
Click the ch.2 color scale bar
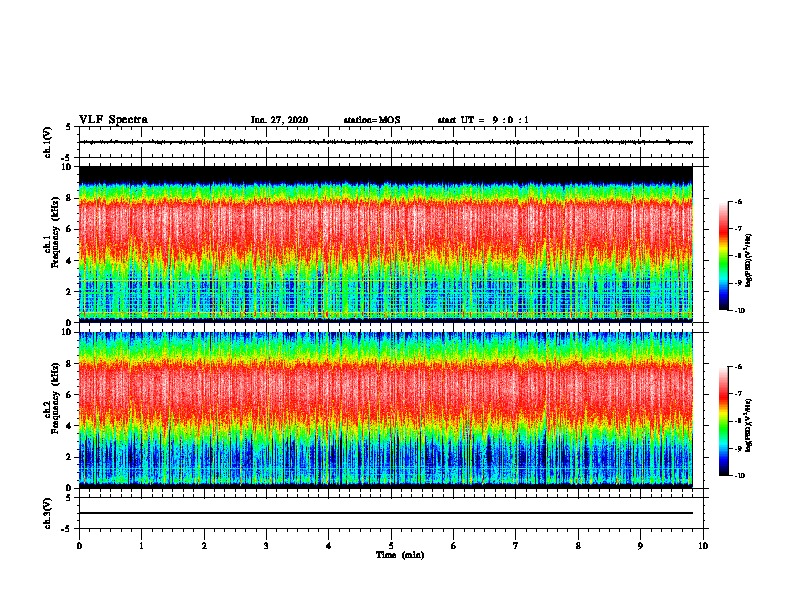coord(723,421)
